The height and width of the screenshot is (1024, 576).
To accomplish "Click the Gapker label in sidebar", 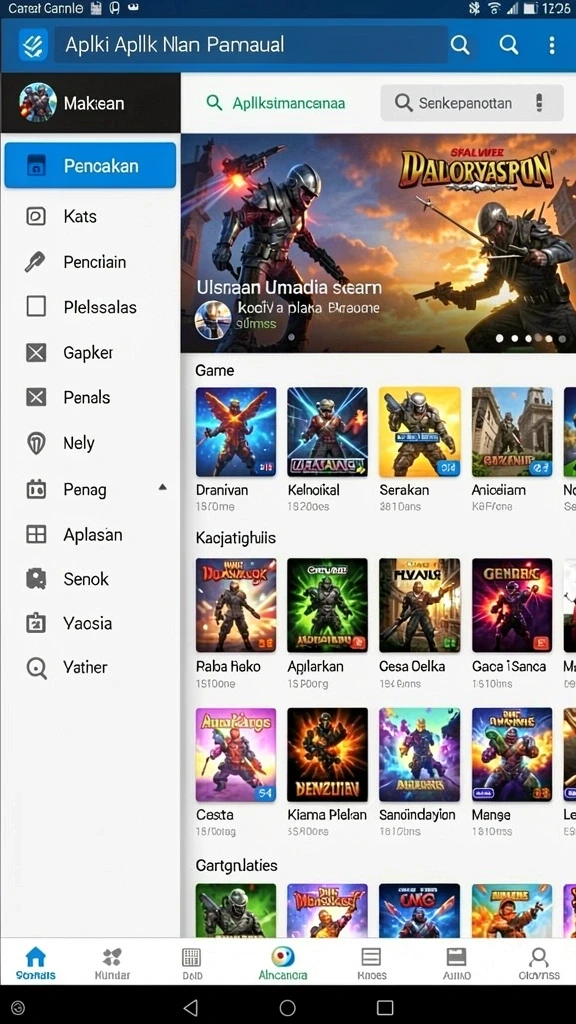I will (x=88, y=353).
